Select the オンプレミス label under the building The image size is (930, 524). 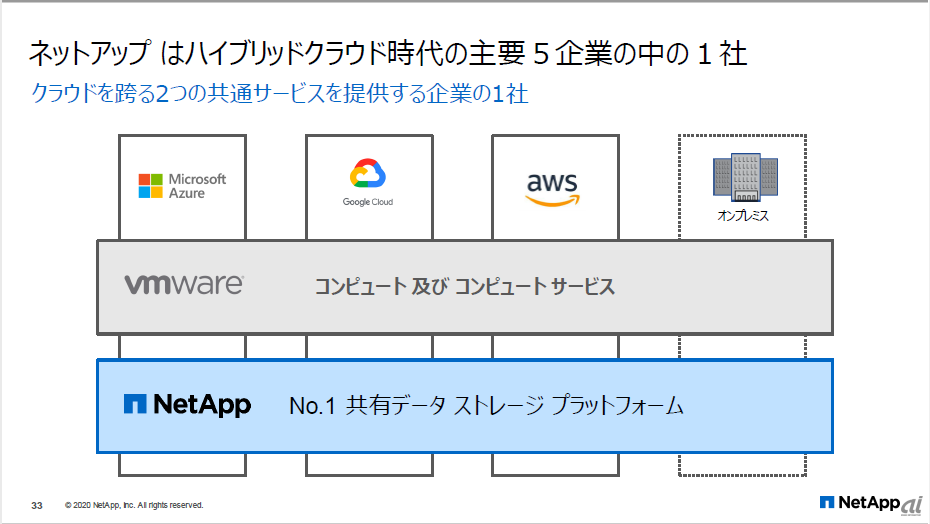742,216
